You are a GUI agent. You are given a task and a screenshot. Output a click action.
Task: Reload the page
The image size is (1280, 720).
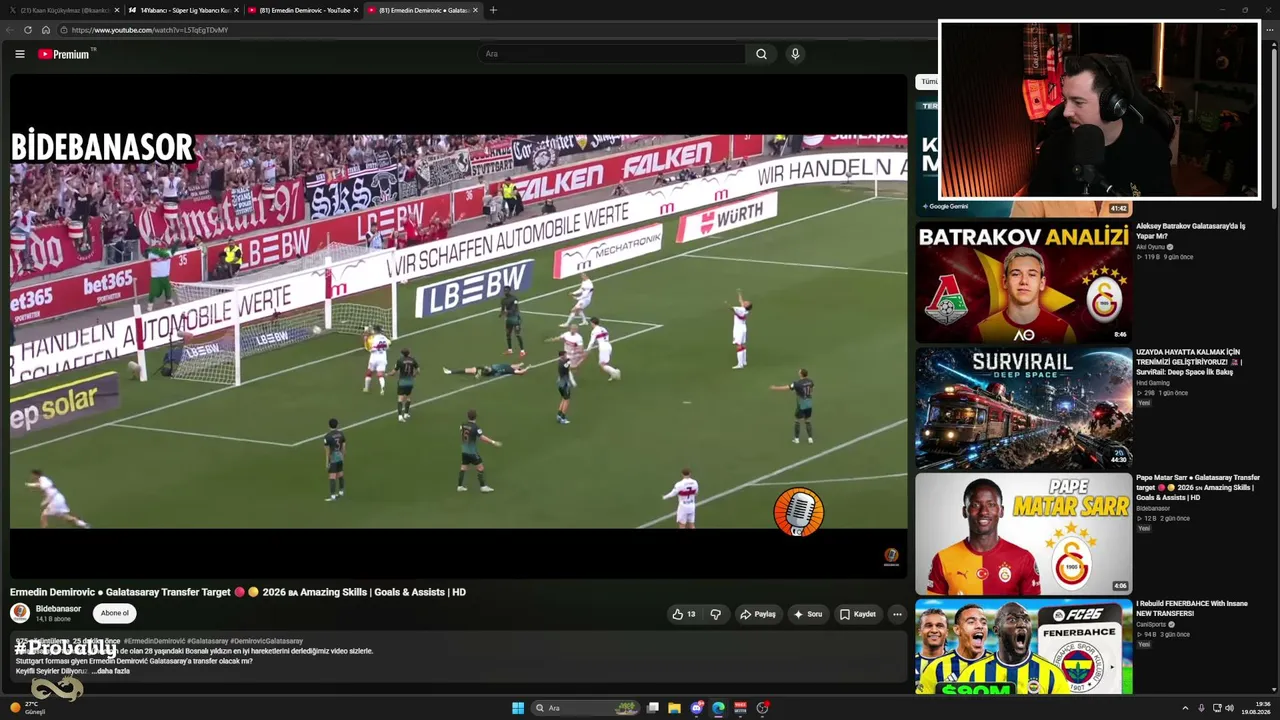point(28,30)
